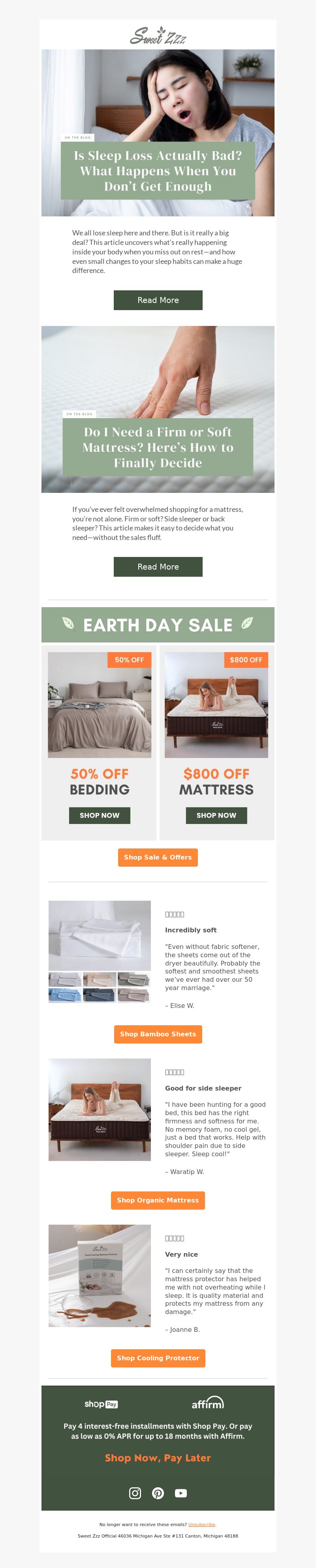The height and width of the screenshot is (1568, 316).
Task: Click Read More under sleep loss article
Action: click(x=158, y=300)
